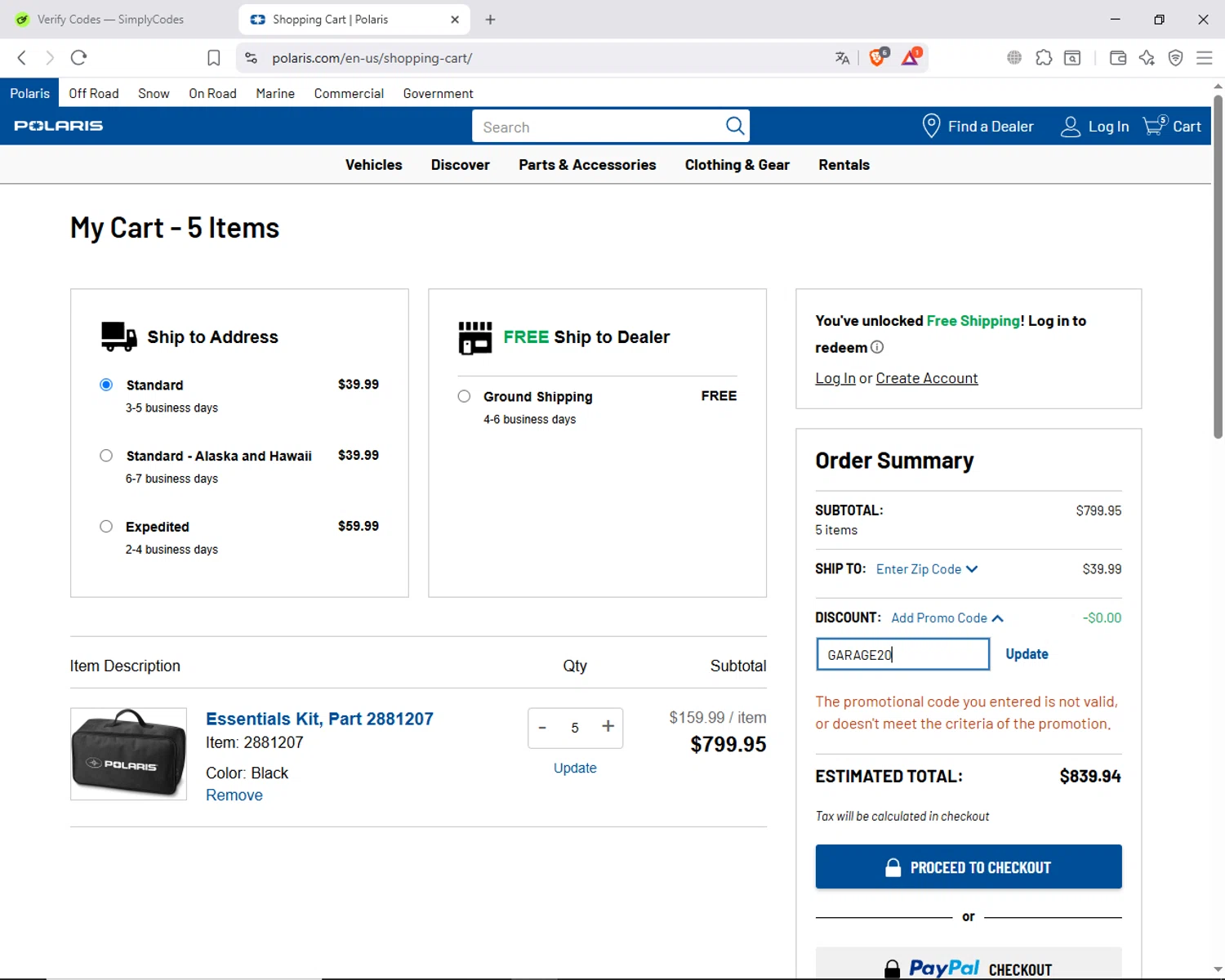Open Essentials Kit, Part 2881207 link
1225x980 pixels.
[x=319, y=719]
